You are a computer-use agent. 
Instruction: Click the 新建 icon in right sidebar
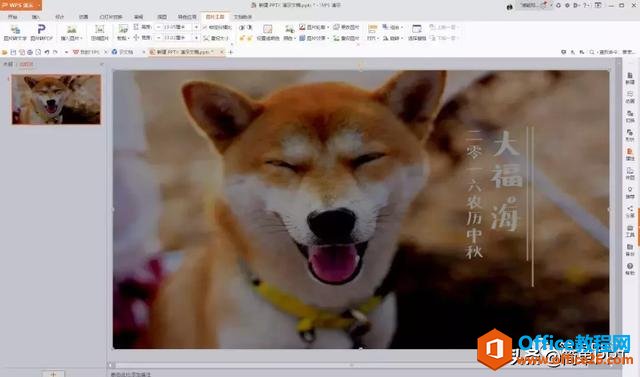click(x=630, y=78)
